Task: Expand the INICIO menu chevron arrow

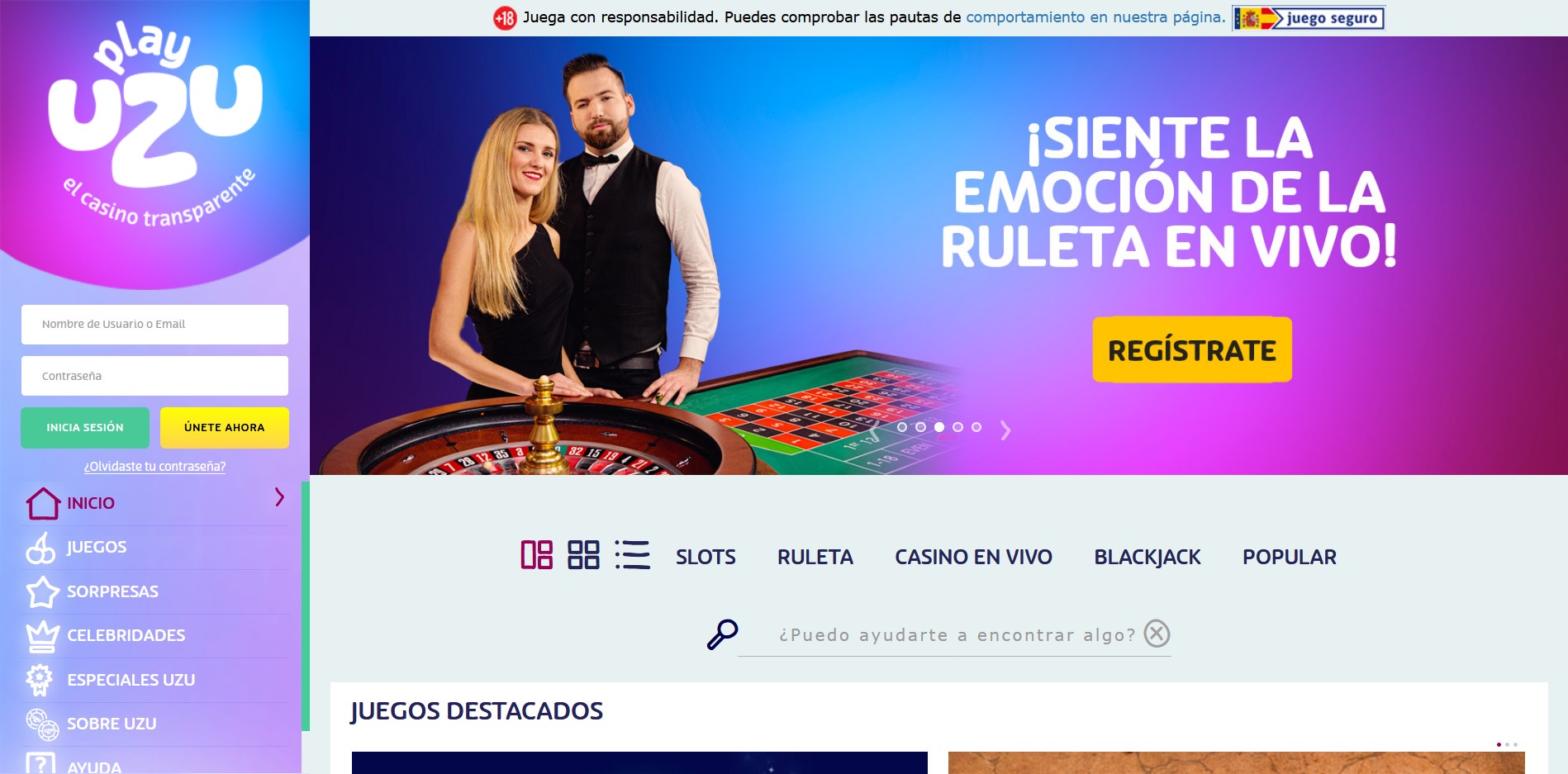Action: (x=279, y=497)
